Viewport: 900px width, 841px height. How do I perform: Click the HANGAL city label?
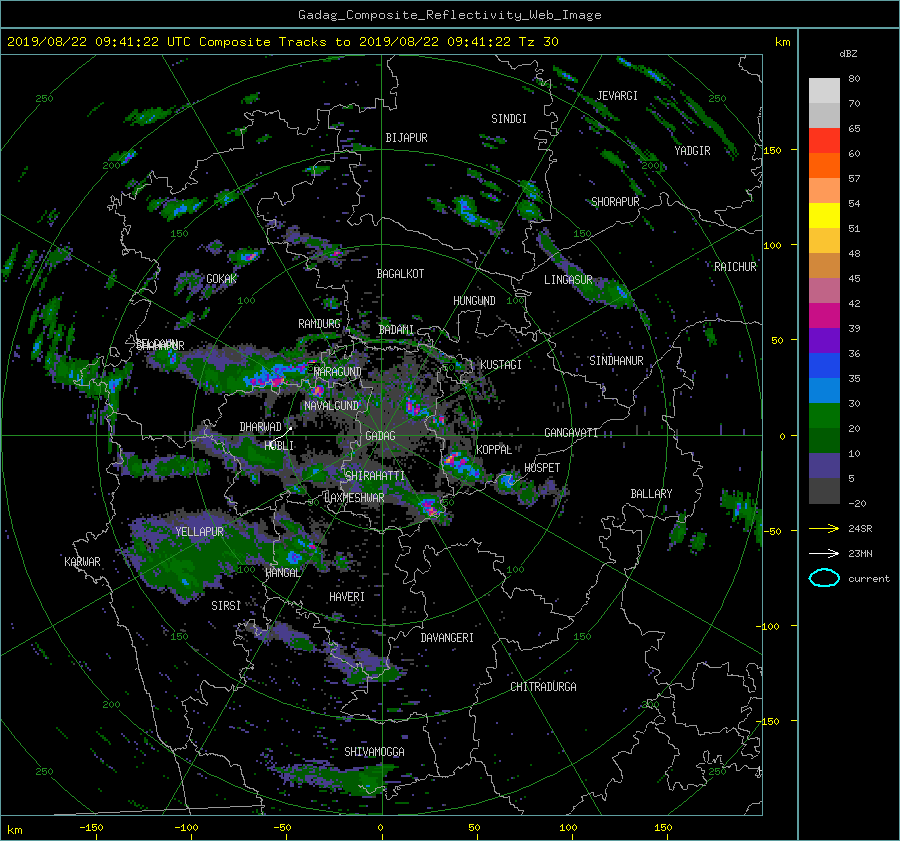(282, 573)
